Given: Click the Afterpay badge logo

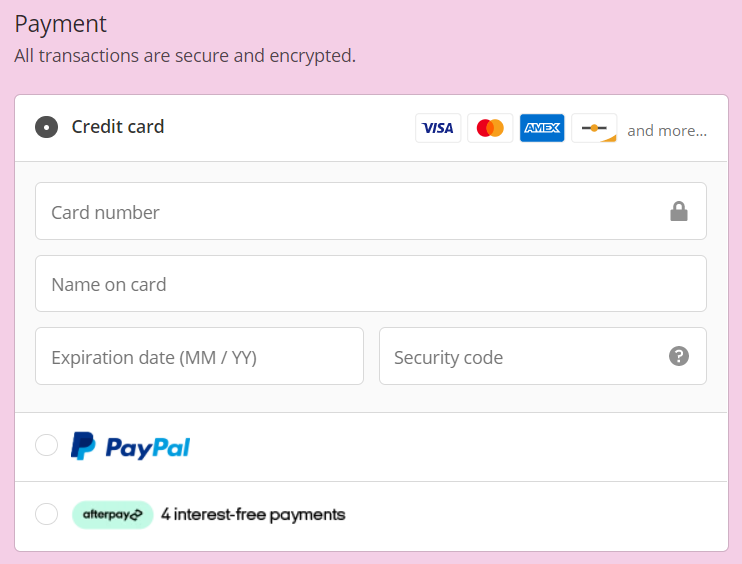Looking at the screenshot, I should [x=112, y=515].
